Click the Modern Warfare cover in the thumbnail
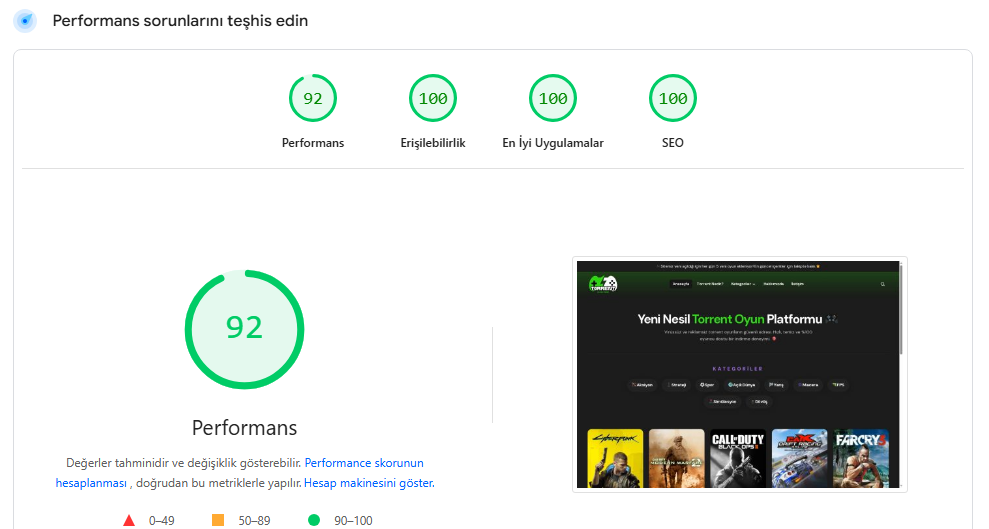Viewport: 989px width, 529px height. [x=676, y=458]
